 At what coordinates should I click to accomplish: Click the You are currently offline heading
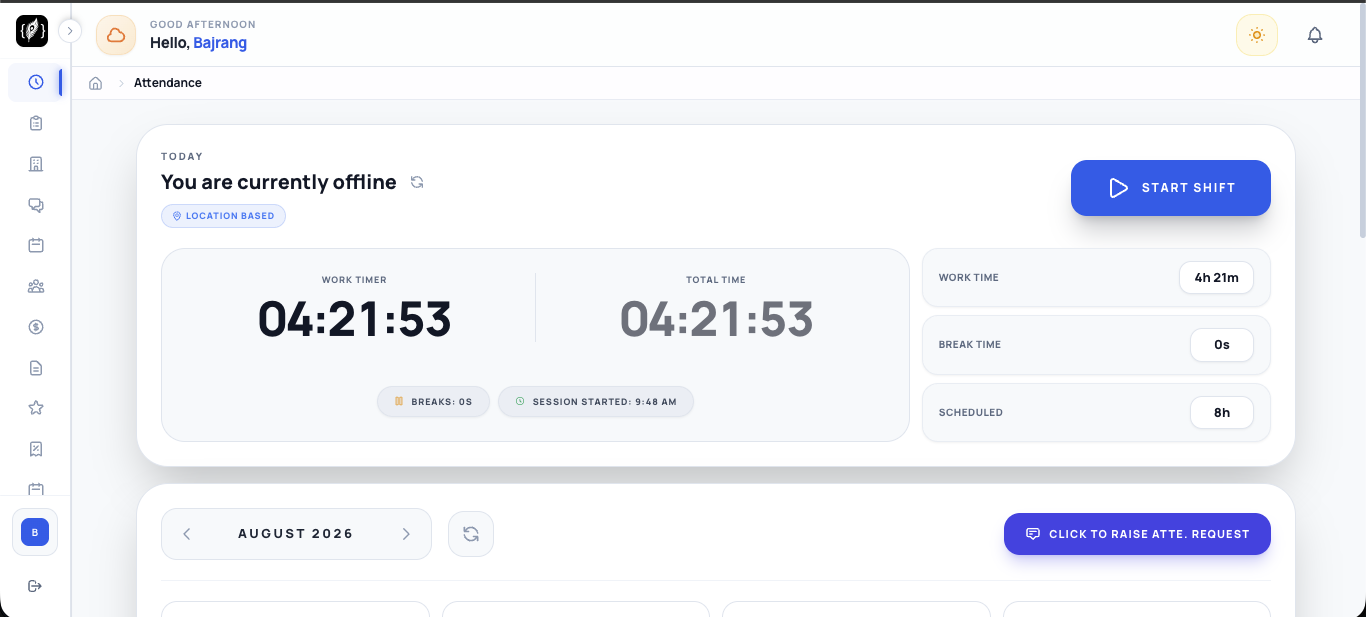click(279, 182)
